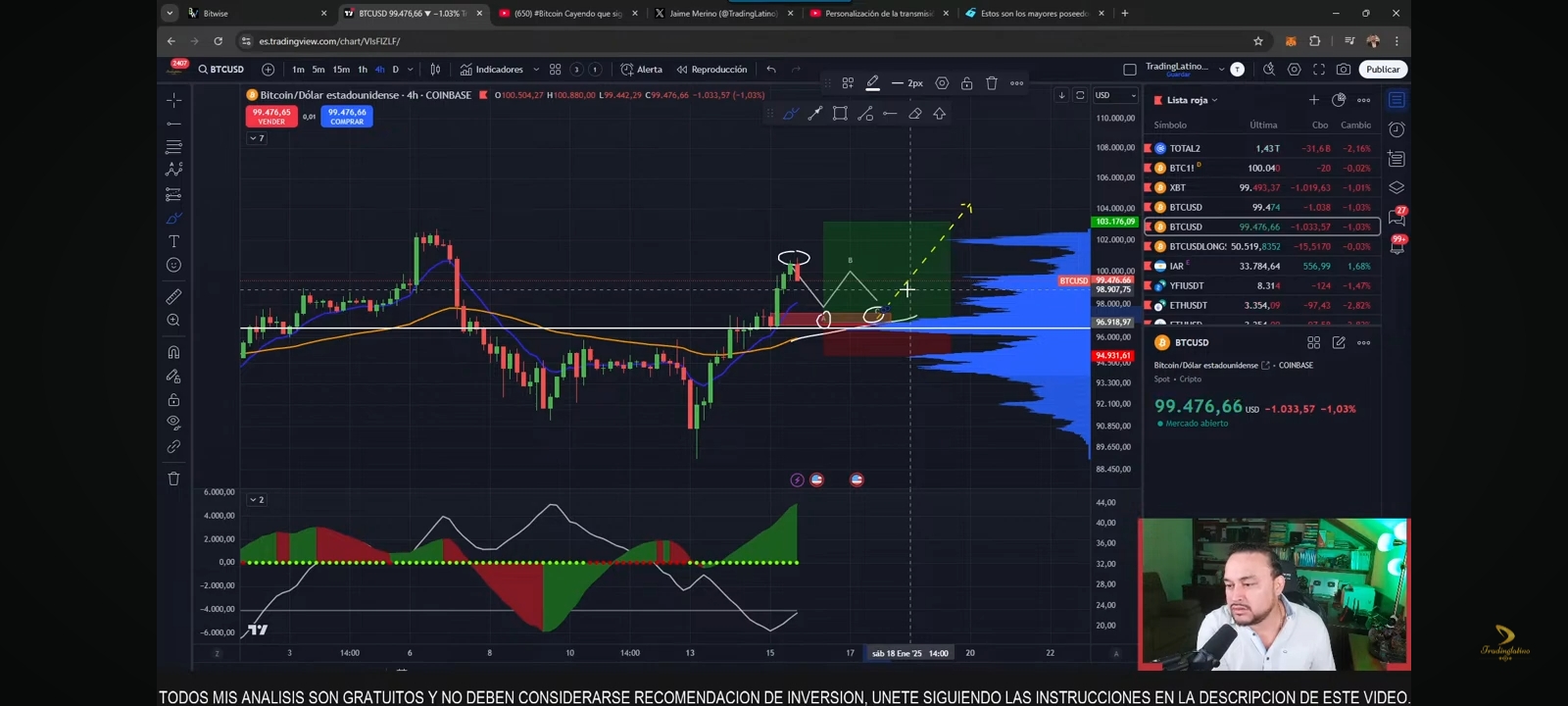1568x706 pixels.
Task: Expand the Lista roja watchlist dropdown
Action: (x=1192, y=100)
